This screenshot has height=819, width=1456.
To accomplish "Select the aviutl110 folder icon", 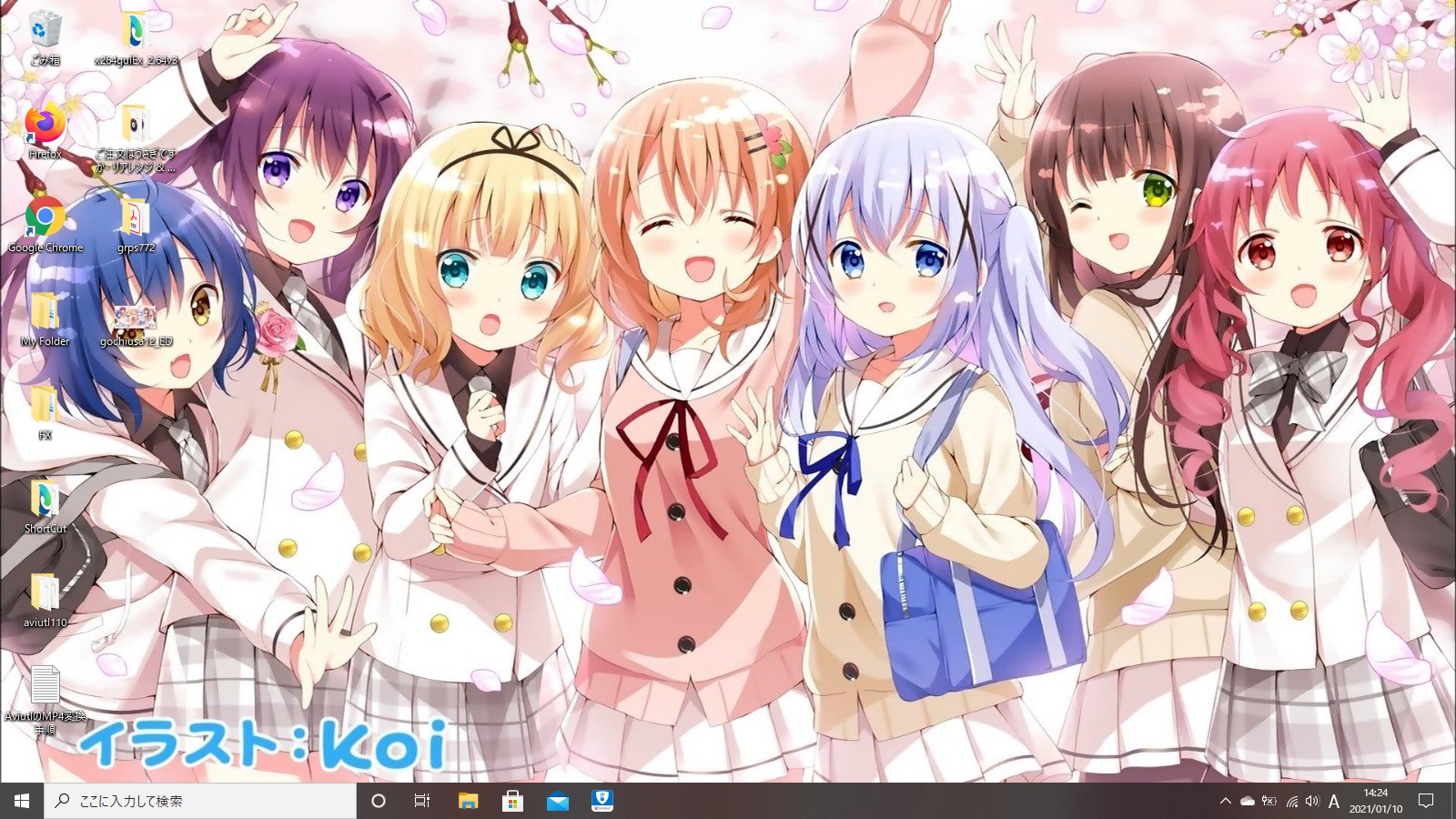I will tap(45, 601).
